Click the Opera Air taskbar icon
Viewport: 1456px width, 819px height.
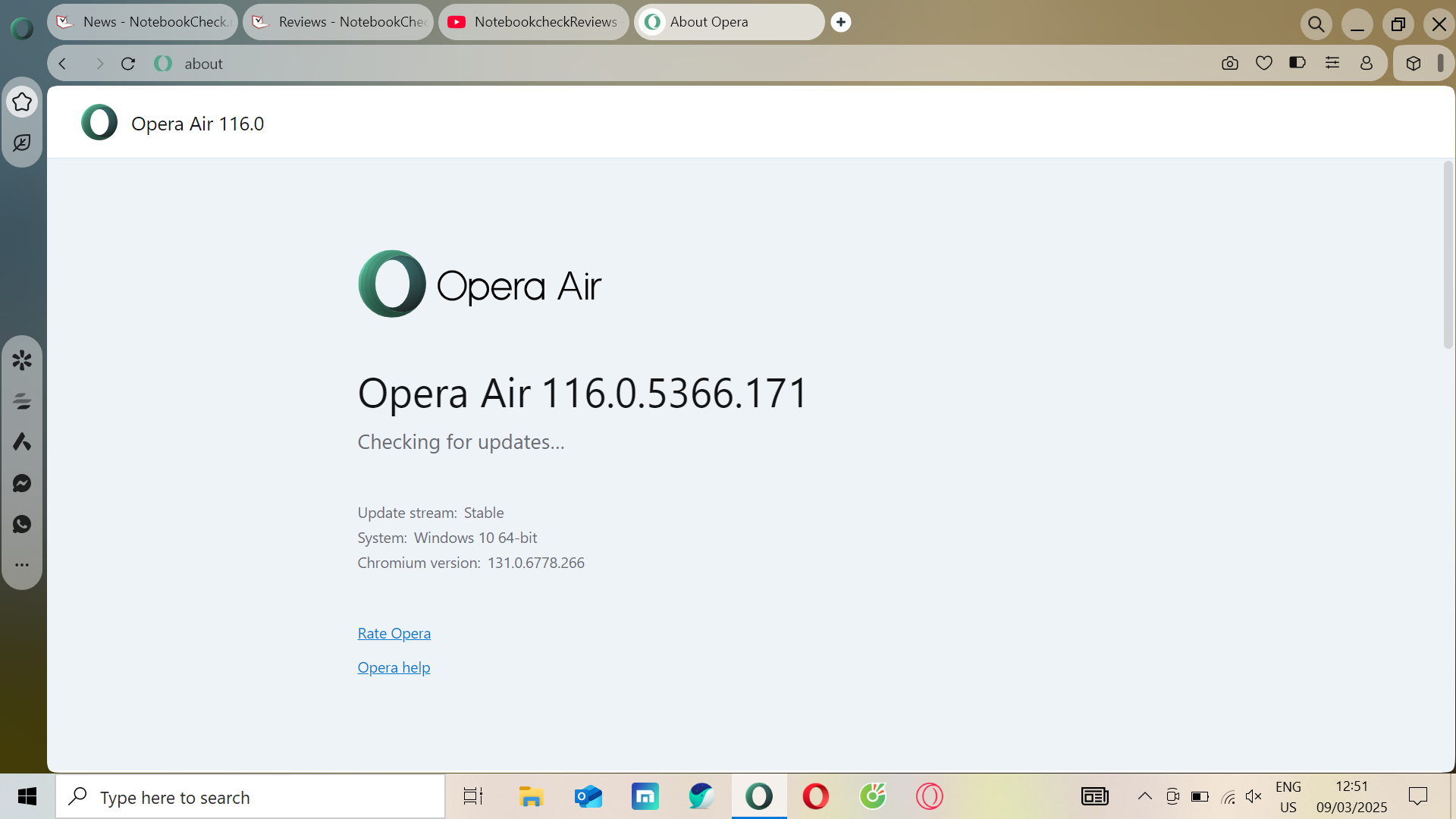tap(759, 796)
